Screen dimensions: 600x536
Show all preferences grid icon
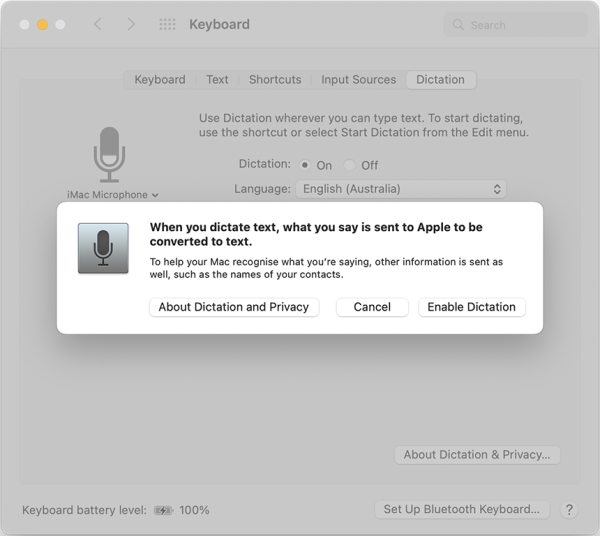pyautogui.click(x=167, y=24)
